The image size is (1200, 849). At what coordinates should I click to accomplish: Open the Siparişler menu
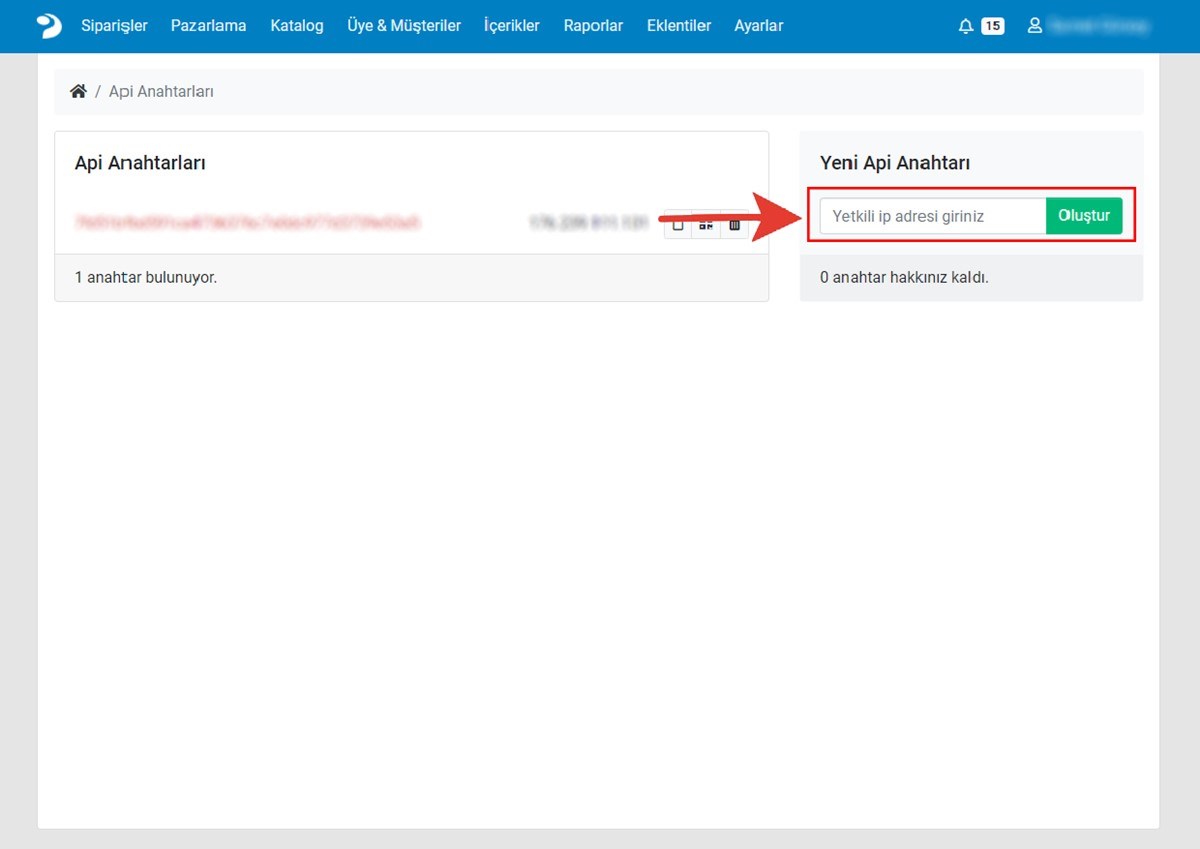click(114, 26)
